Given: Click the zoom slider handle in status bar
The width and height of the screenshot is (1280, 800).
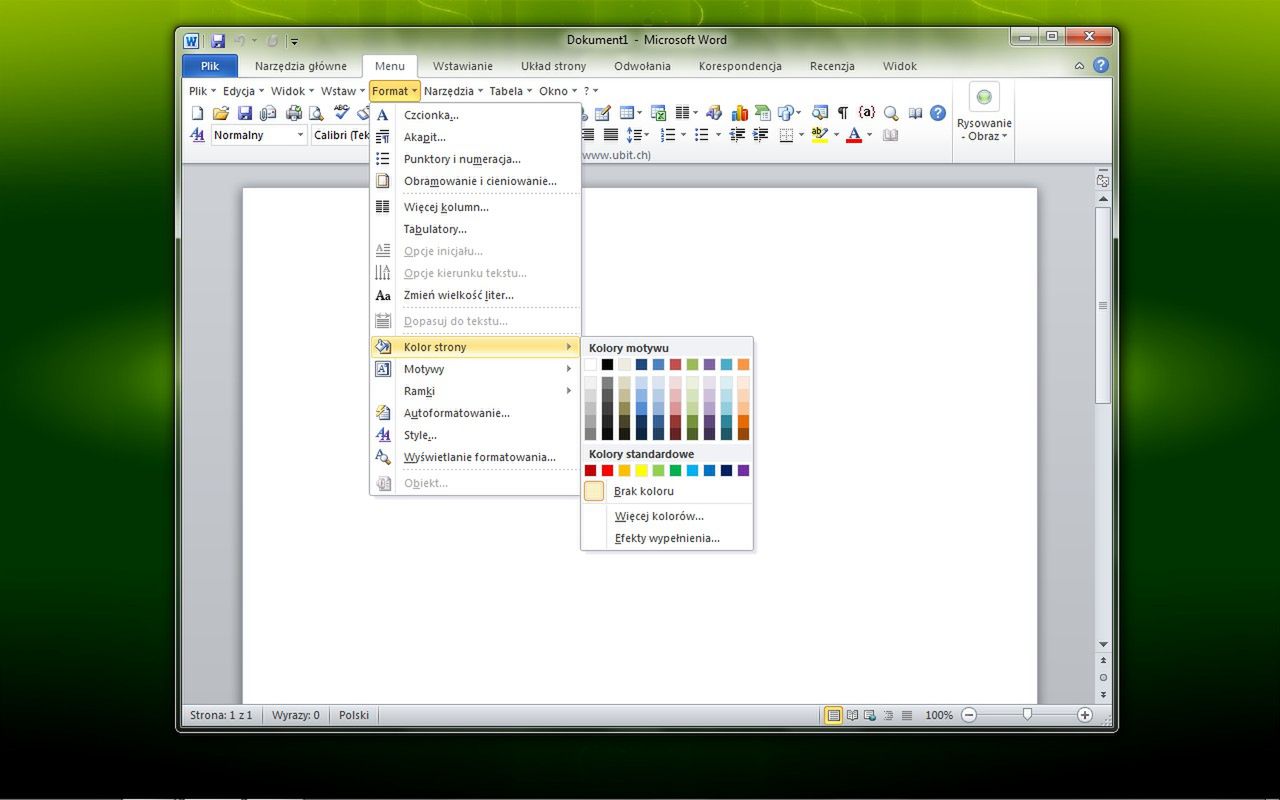Looking at the screenshot, I should click(1027, 715).
